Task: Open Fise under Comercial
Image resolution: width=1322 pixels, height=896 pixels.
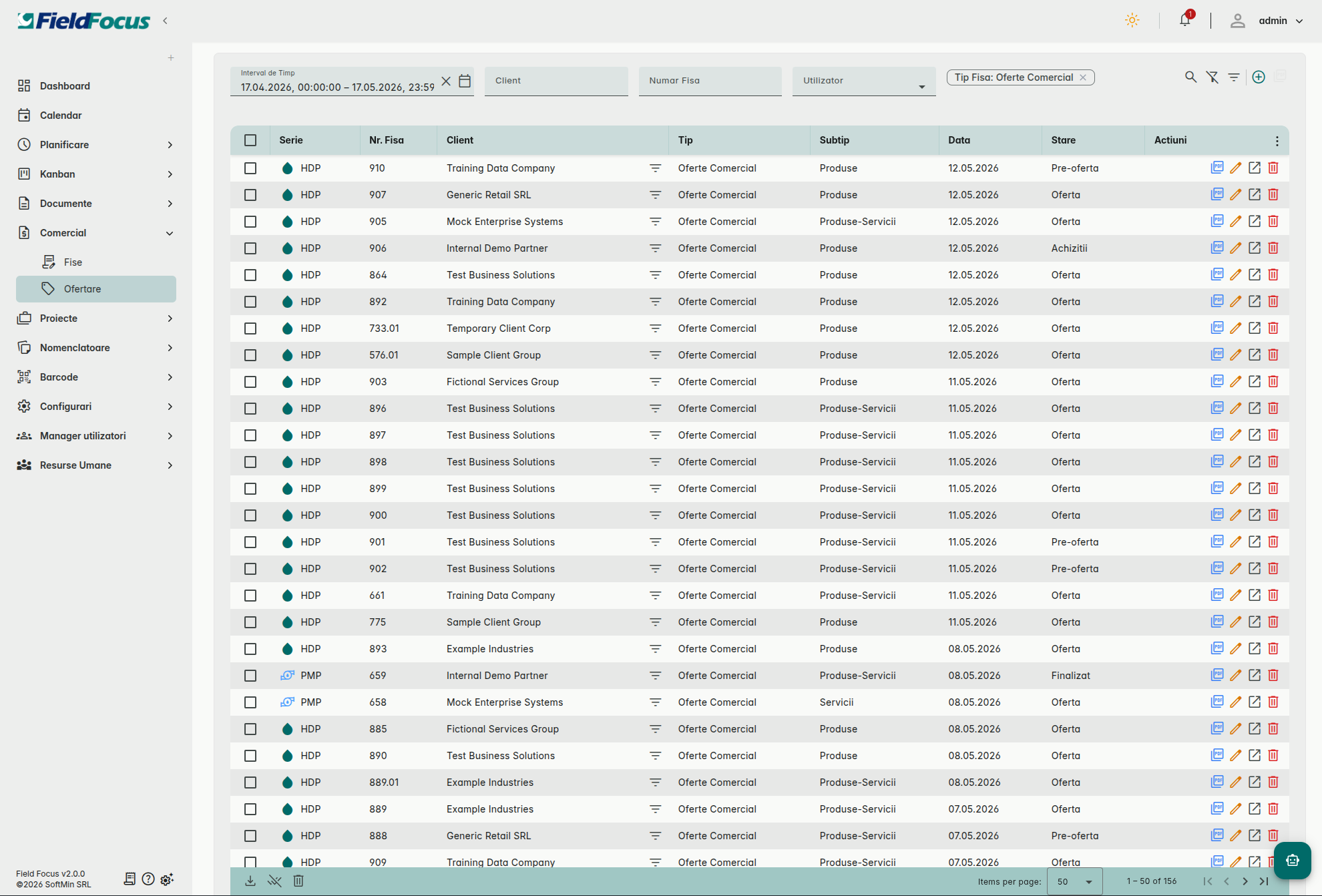Action: [x=96, y=262]
